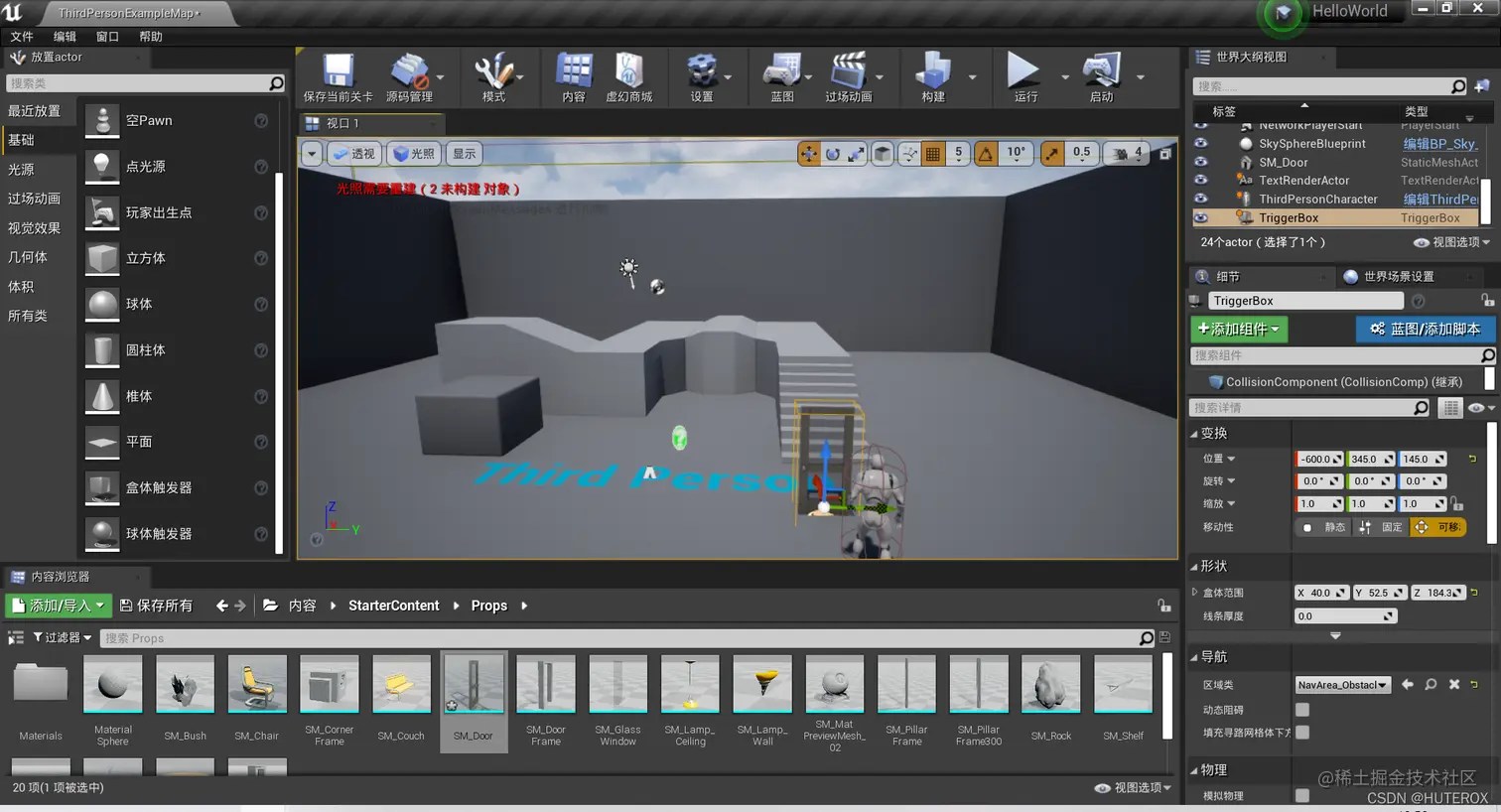Open the Add Component (添加组件) dropdown
This screenshot has width=1501, height=812.
(1239, 329)
